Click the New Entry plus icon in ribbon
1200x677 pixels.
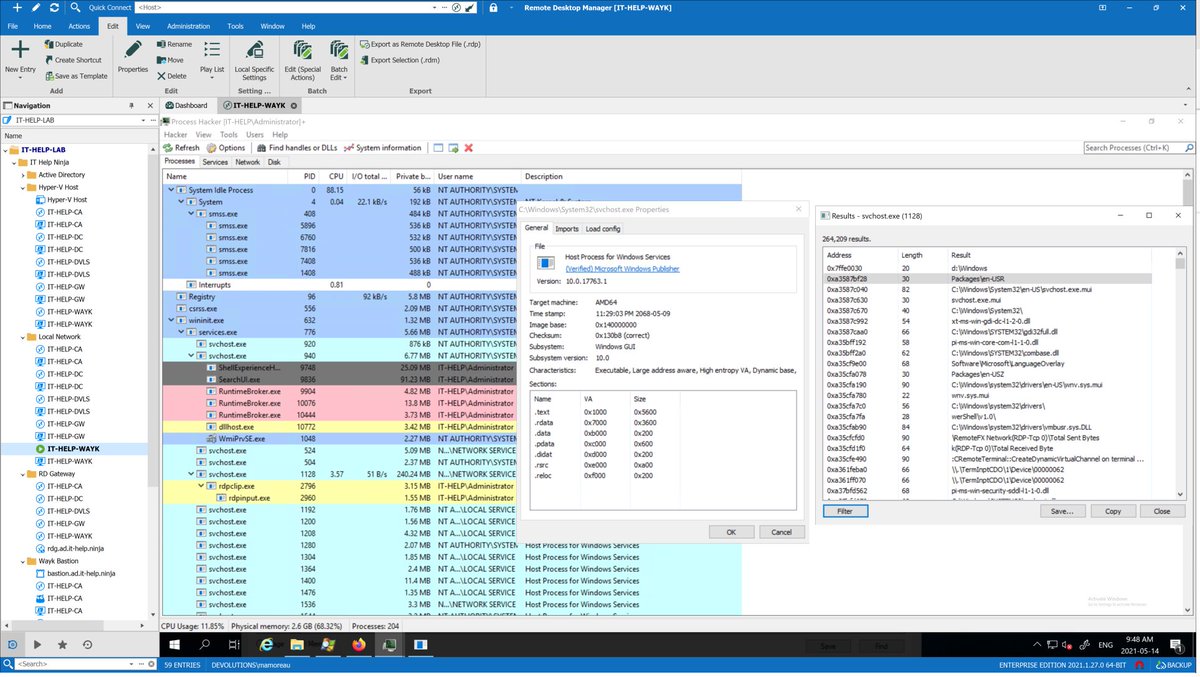19,51
